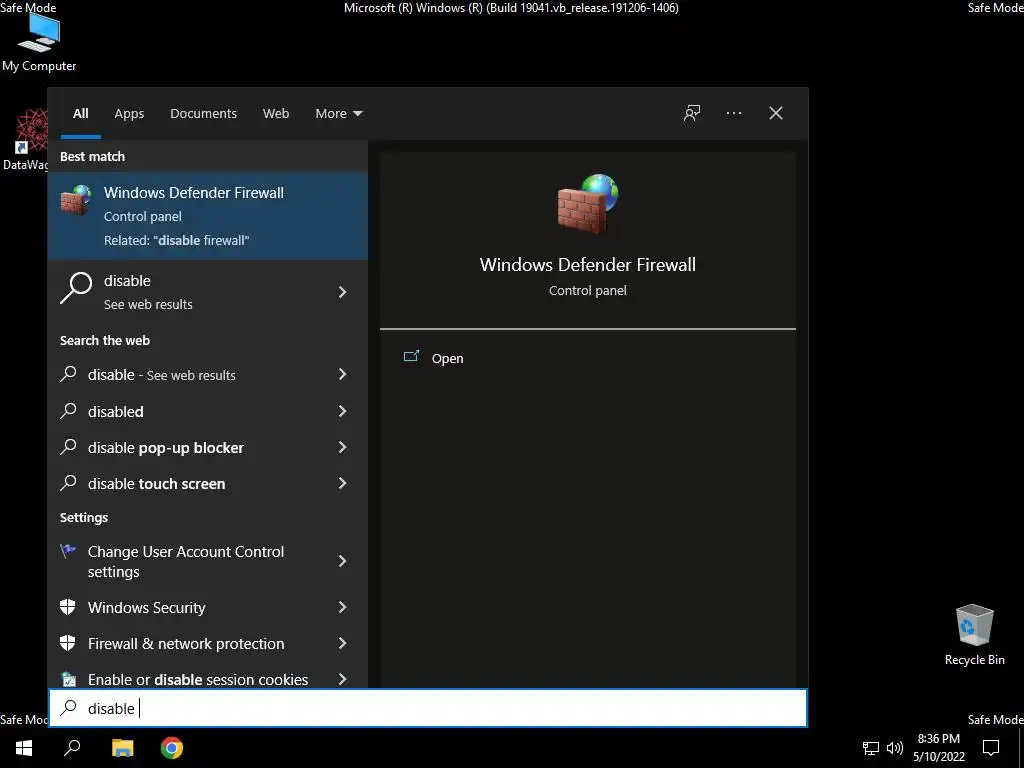The height and width of the screenshot is (768, 1024).
Task: Open the Recycle Bin
Action: (x=974, y=634)
